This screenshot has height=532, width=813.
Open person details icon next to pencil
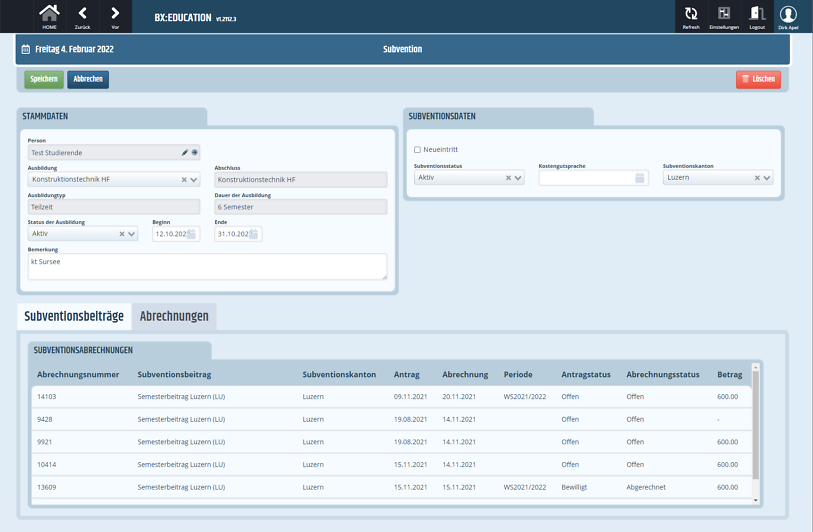(x=194, y=152)
